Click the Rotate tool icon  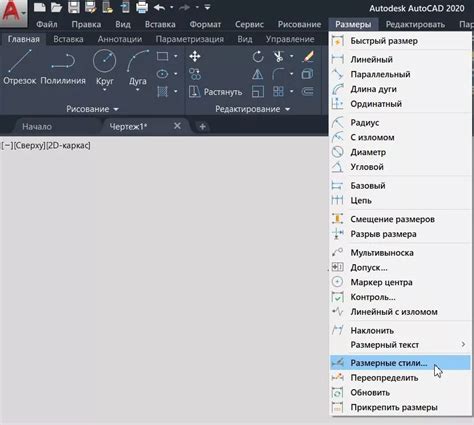(x=258, y=57)
